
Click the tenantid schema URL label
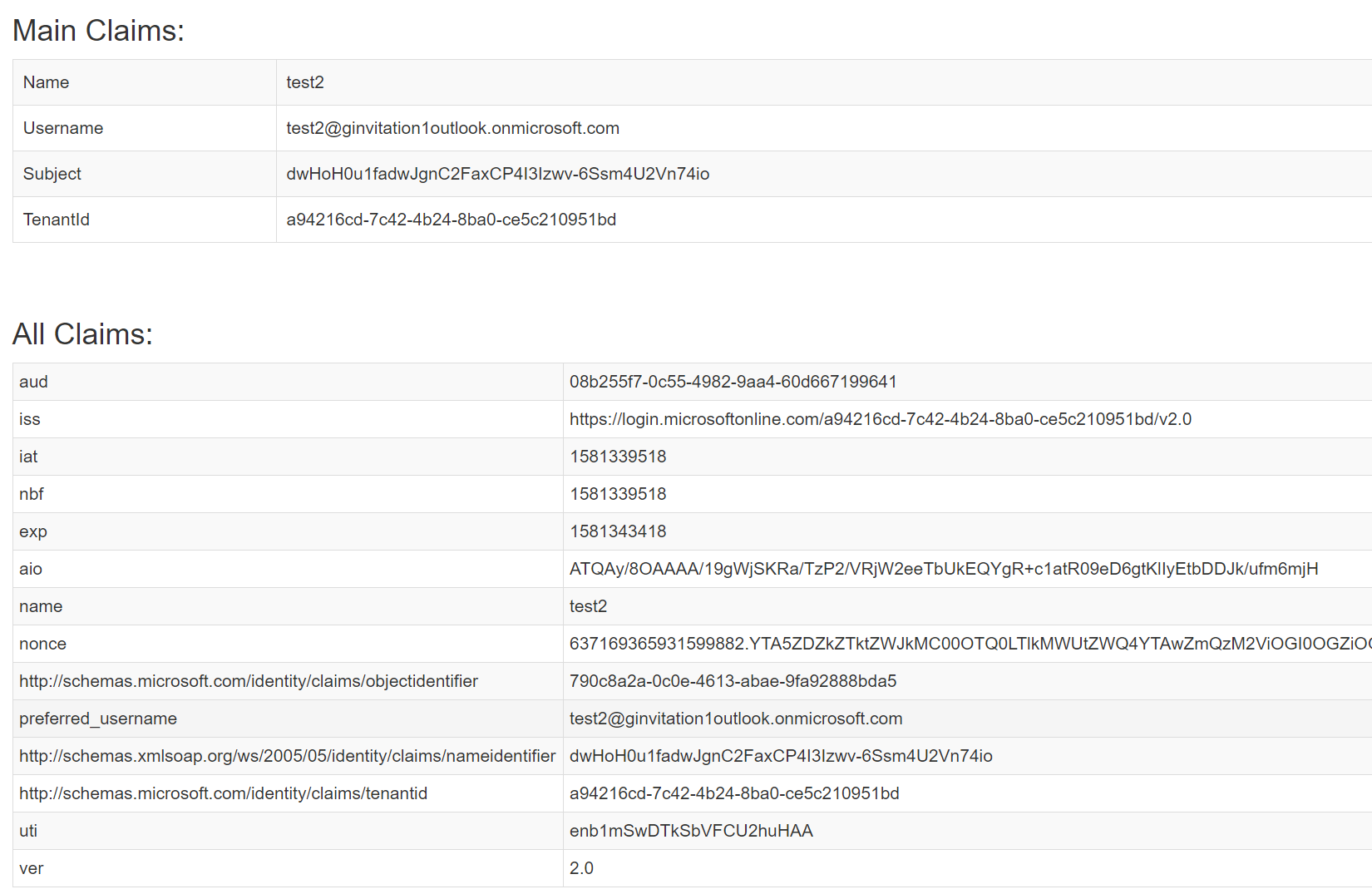tap(223, 793)
